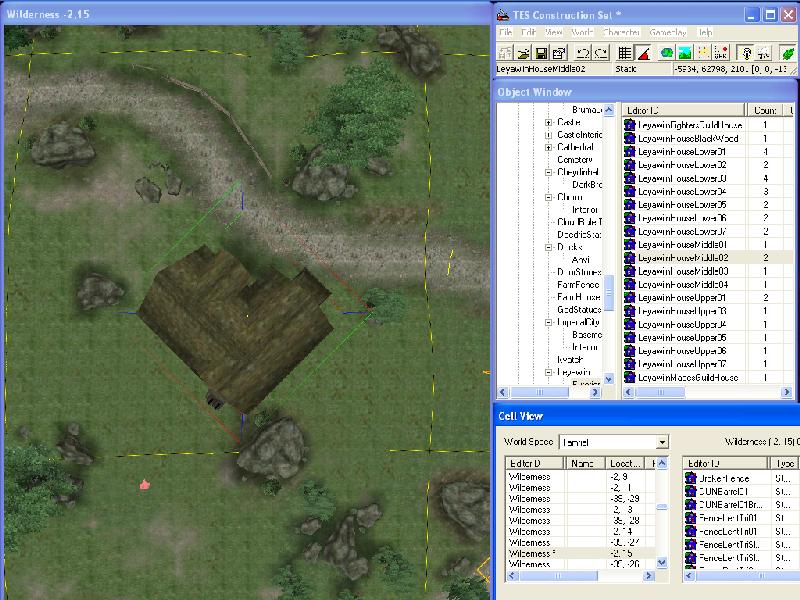
Task: Click the first toolbar icon left of Open
Action: [505, 53]
